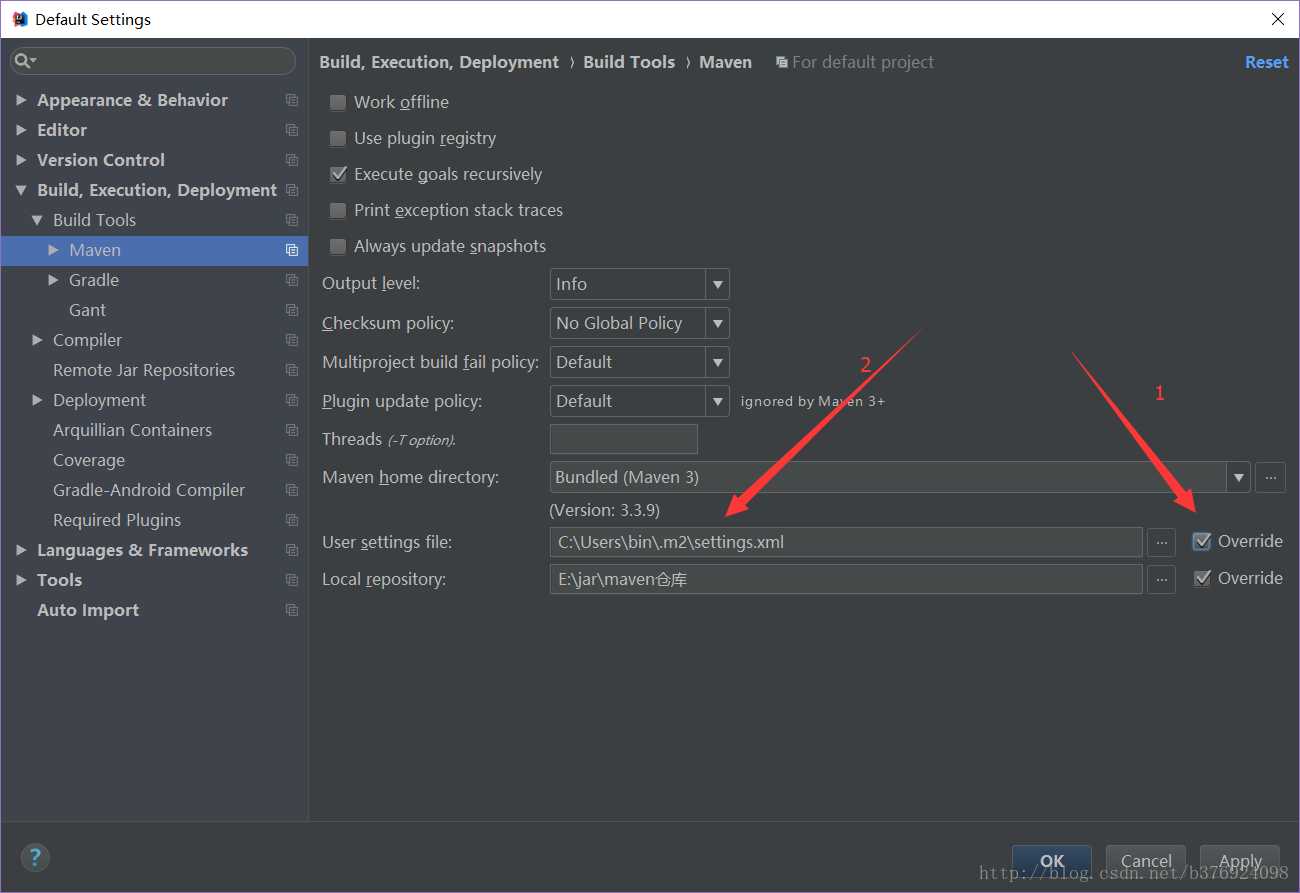Toggle Override for Local repository
The image size is (1300, 893).
pos(1202,578)
